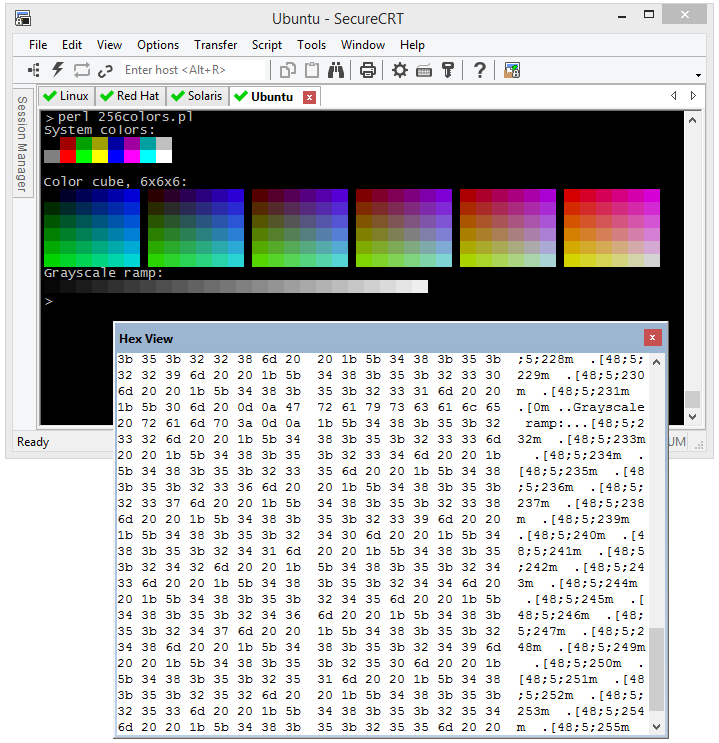This screenshot has height=743, width=719.
Task: Click the Find binoculars icon
Action: 336,70
